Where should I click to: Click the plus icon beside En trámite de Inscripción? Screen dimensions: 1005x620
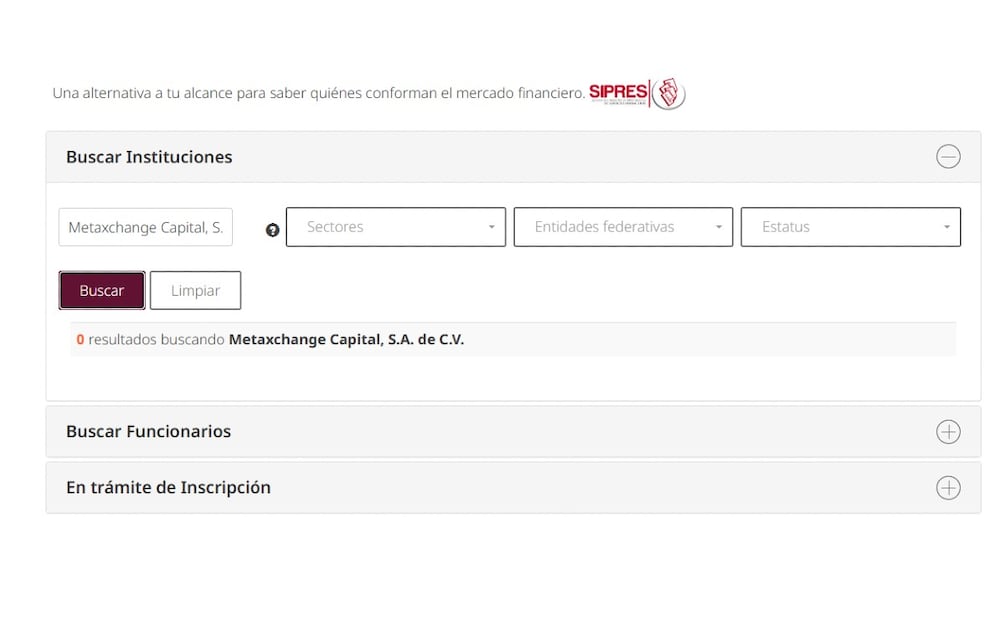pyautogui.click(x=948, y=487)
